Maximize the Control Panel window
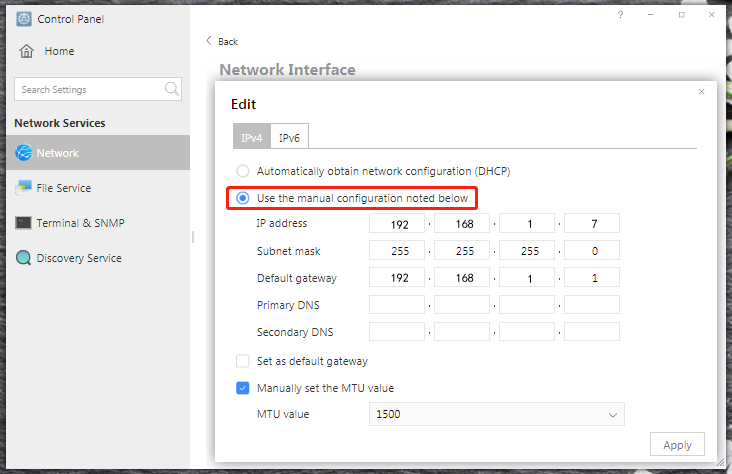The width and height of the screenshot is (732, 474). [682, 15]
